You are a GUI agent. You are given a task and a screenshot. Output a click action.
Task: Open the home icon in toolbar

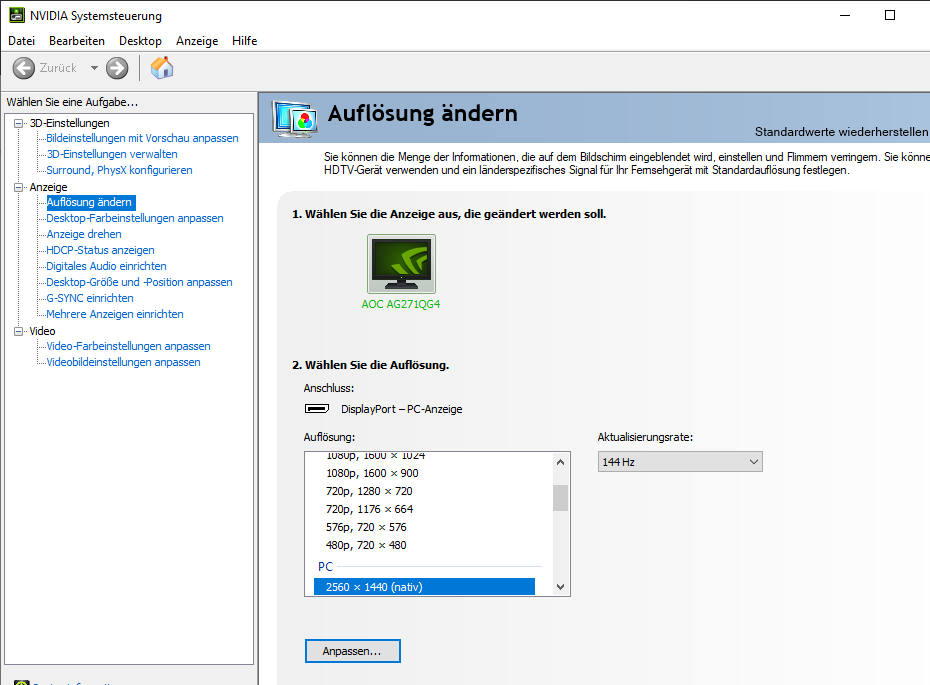point(162,68)
